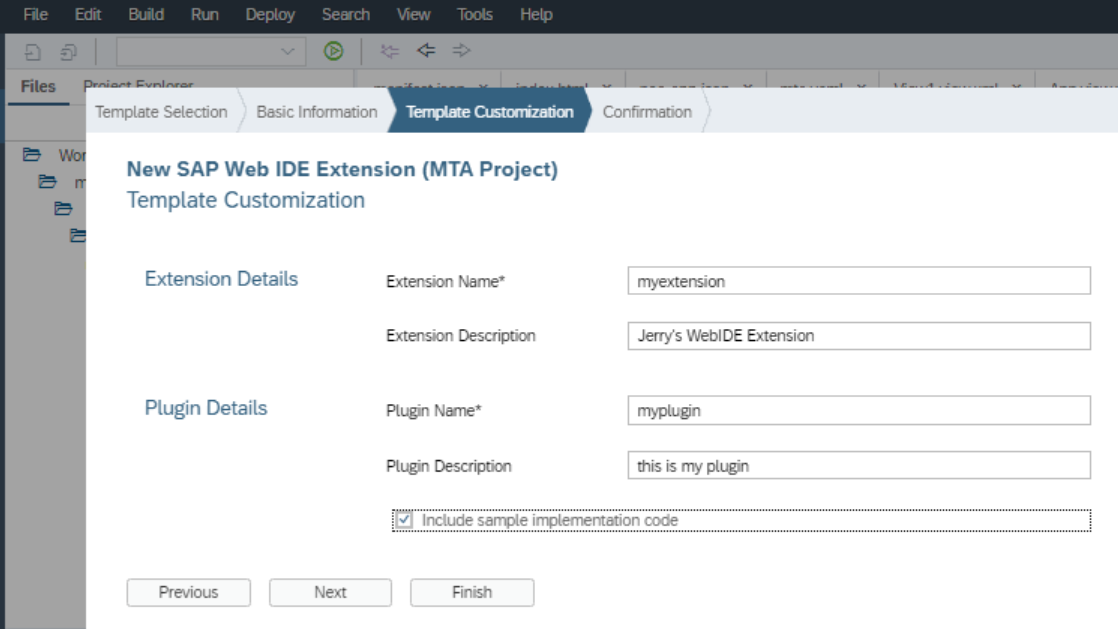Go back to the Basic Information step

pyautogui.click(x=316, y=112)
